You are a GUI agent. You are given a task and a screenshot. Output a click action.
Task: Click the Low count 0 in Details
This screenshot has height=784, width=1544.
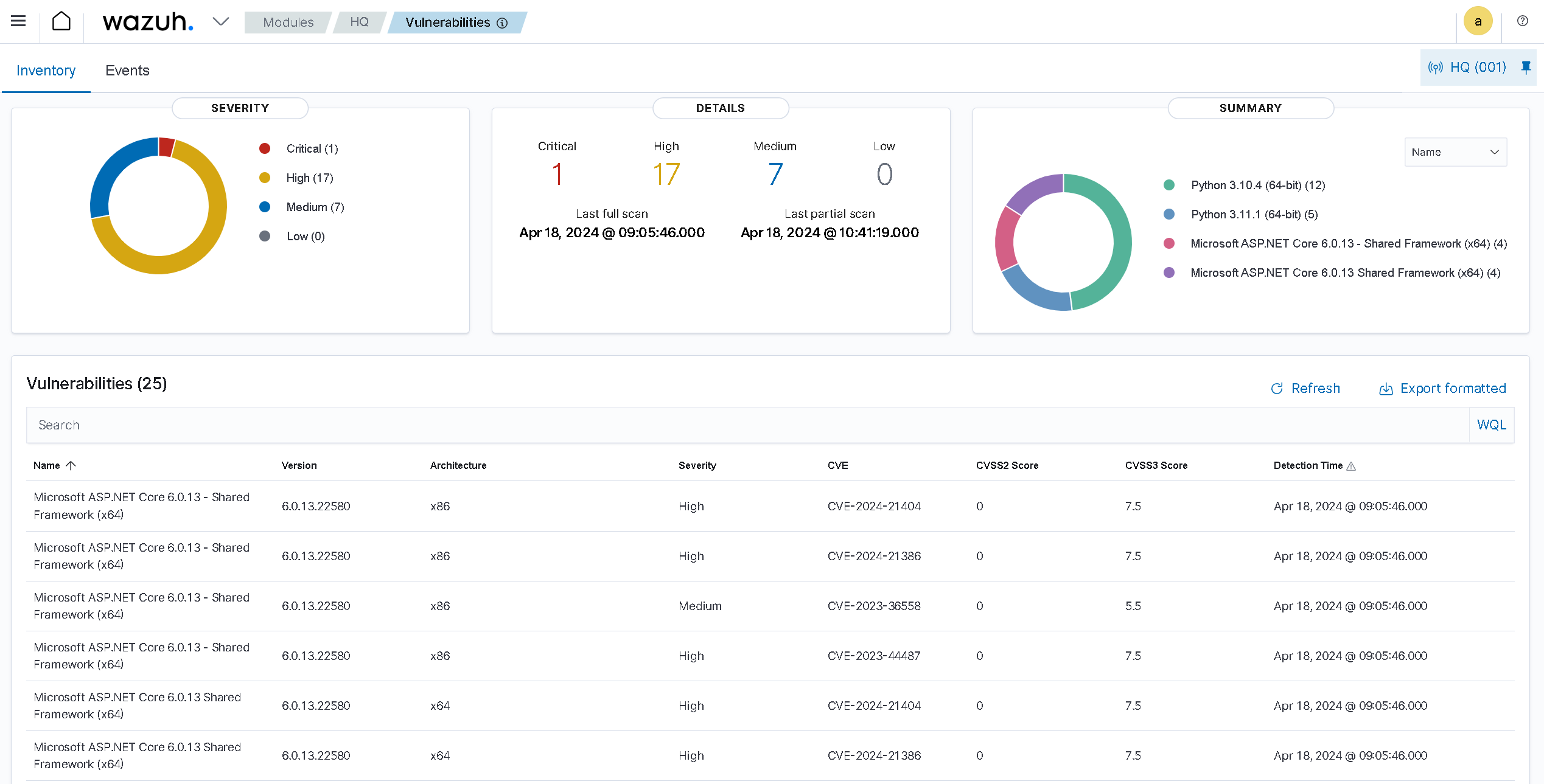(884, 175)
